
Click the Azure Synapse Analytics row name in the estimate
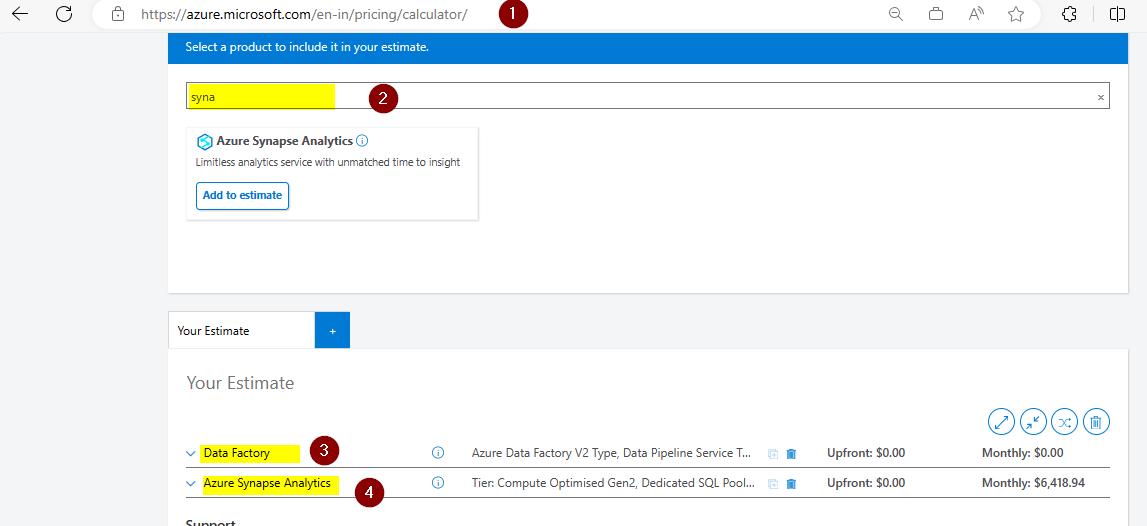[x=267, y=483]
